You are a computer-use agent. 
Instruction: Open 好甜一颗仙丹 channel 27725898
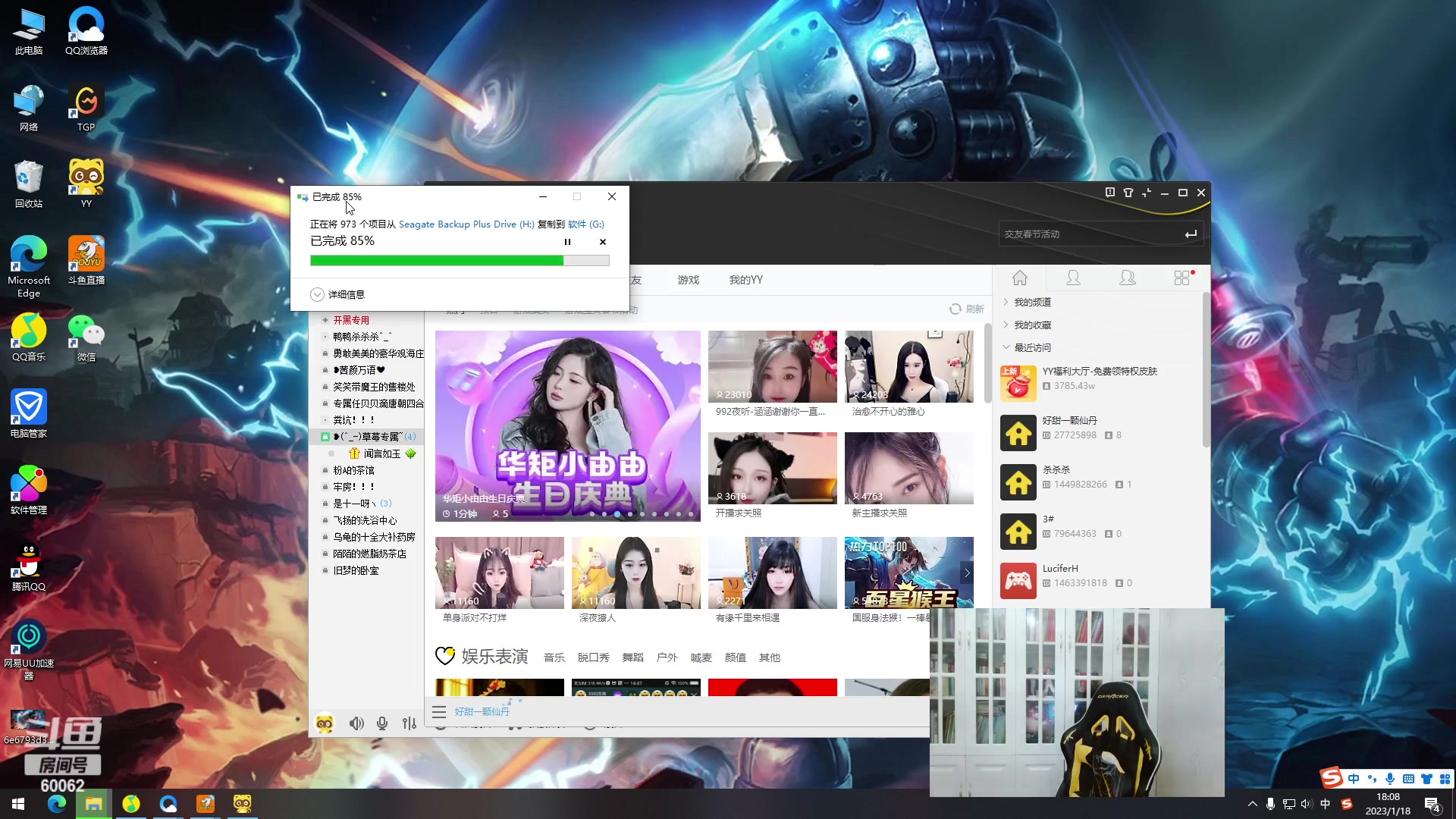click(x=1100, y=432)
